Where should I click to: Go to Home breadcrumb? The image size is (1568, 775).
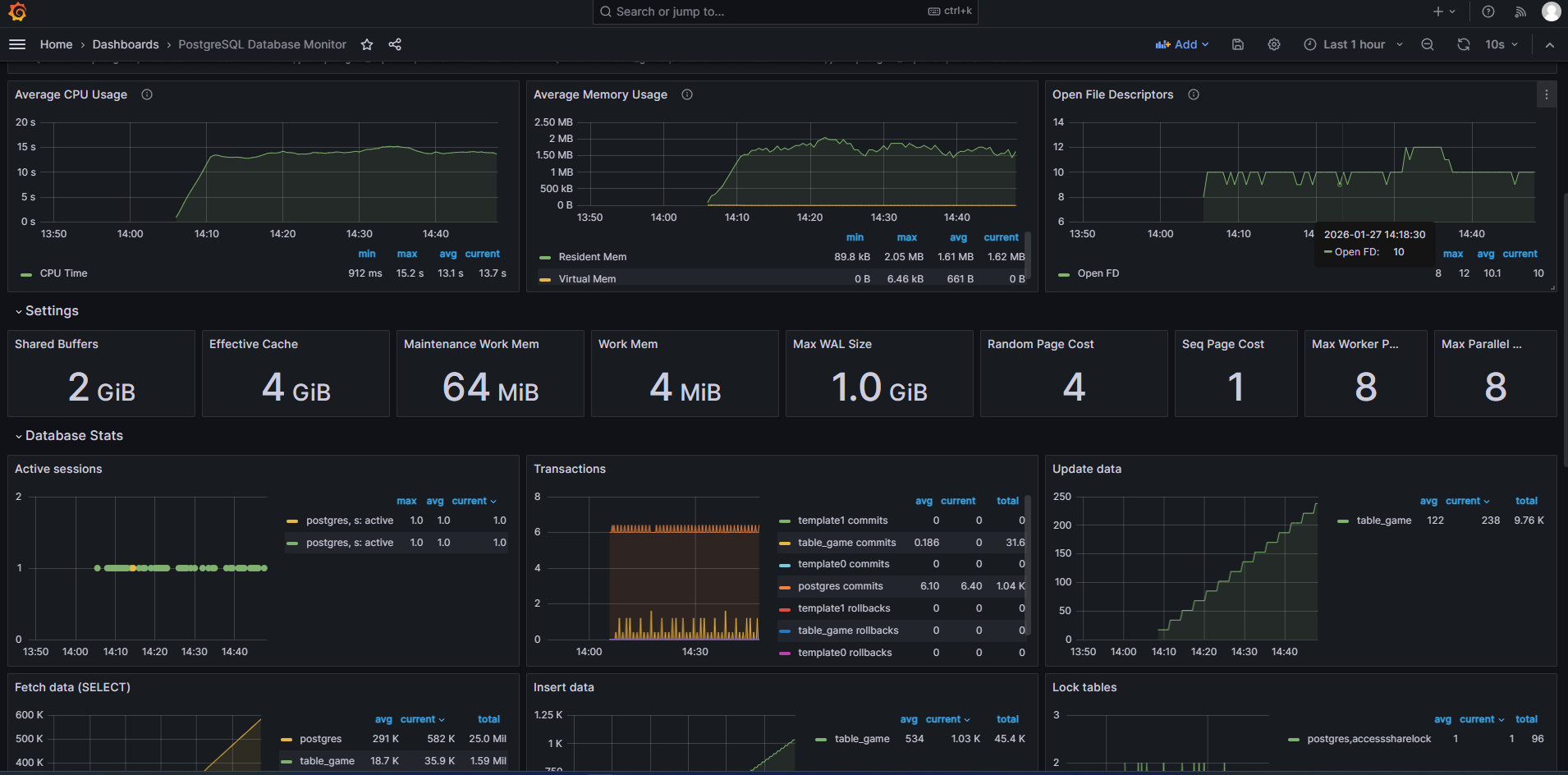click(x=56, y=44)
